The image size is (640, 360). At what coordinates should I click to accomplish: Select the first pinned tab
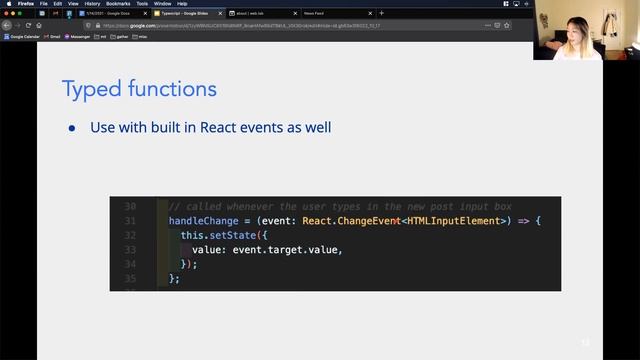[x=42, y=13]
